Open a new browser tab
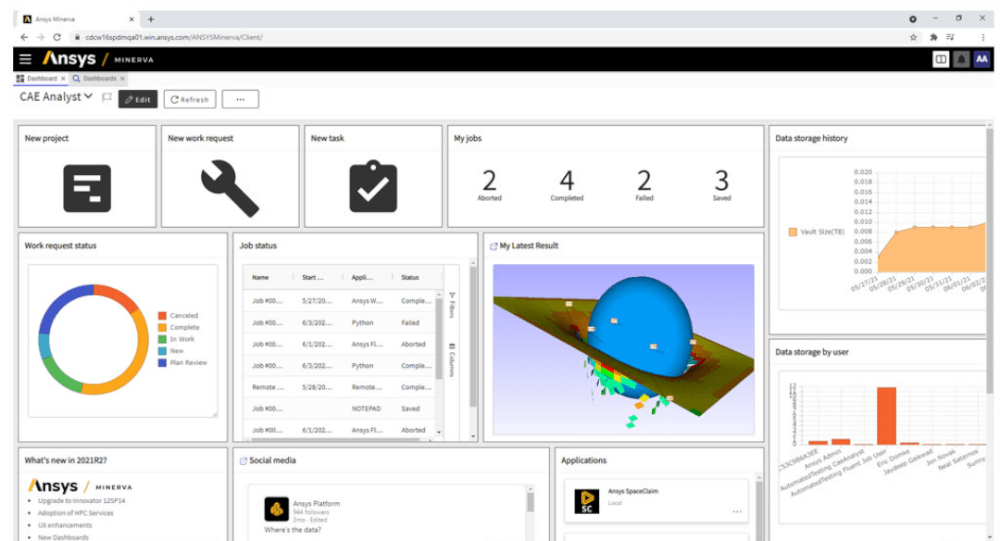This screenshot has width=1000, height=541. [151, 19]
